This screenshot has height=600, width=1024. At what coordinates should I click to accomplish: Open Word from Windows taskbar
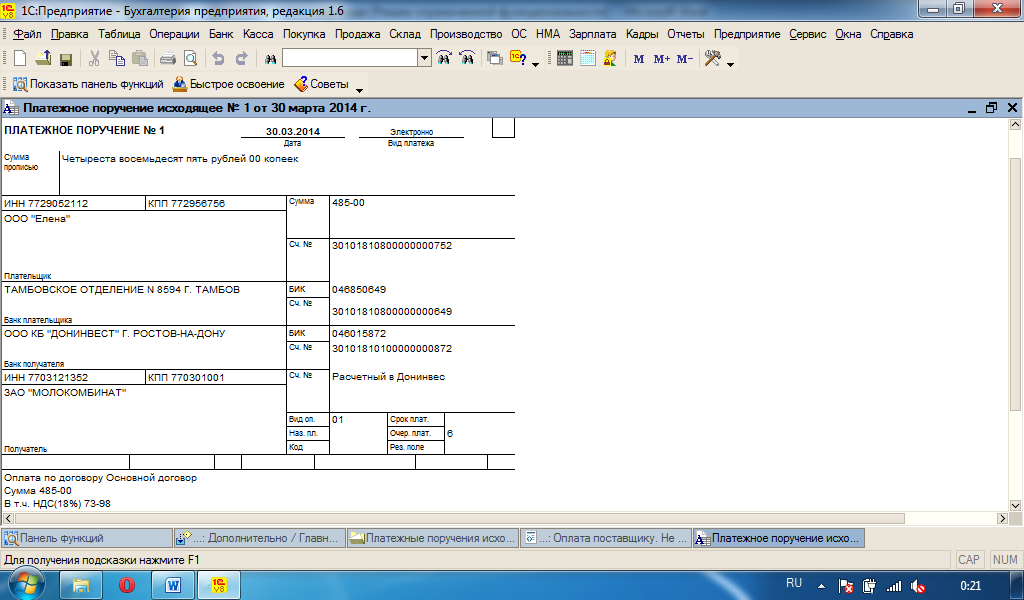[x=173, y=584]
